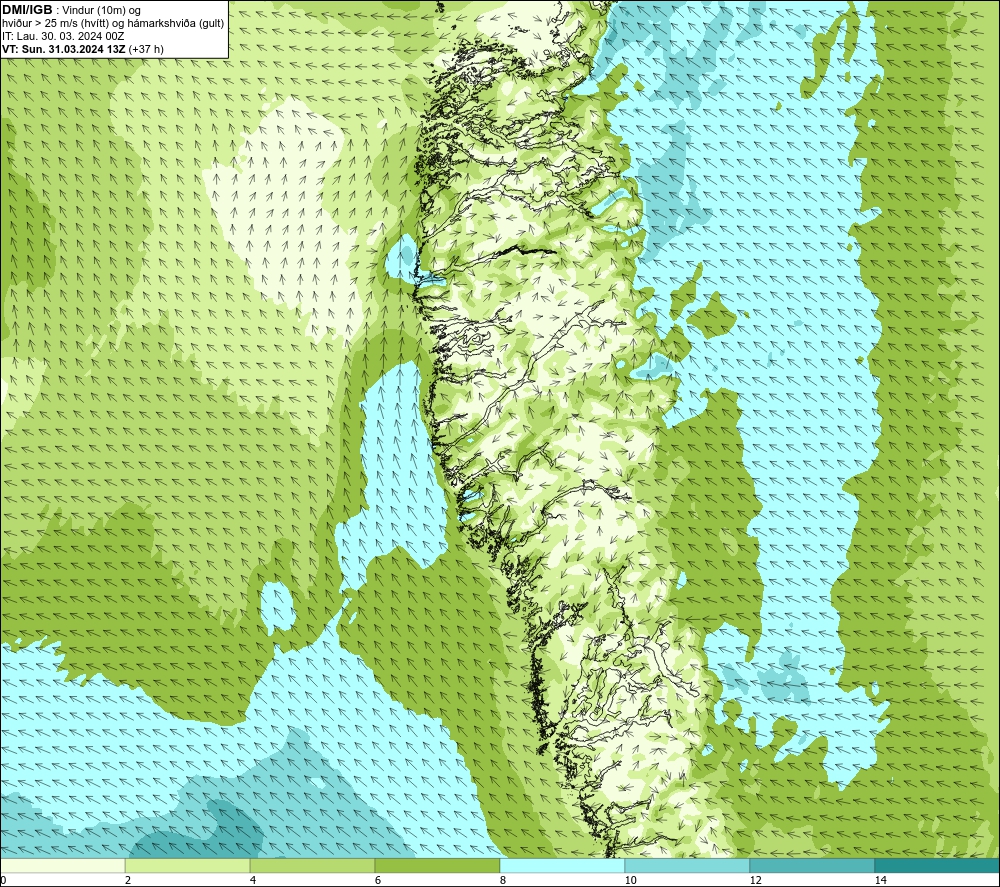Screen dimensions: 1000x887
Task: Select the pale yellow 0–2 legend swatch
Action: (x=62, y=865)
